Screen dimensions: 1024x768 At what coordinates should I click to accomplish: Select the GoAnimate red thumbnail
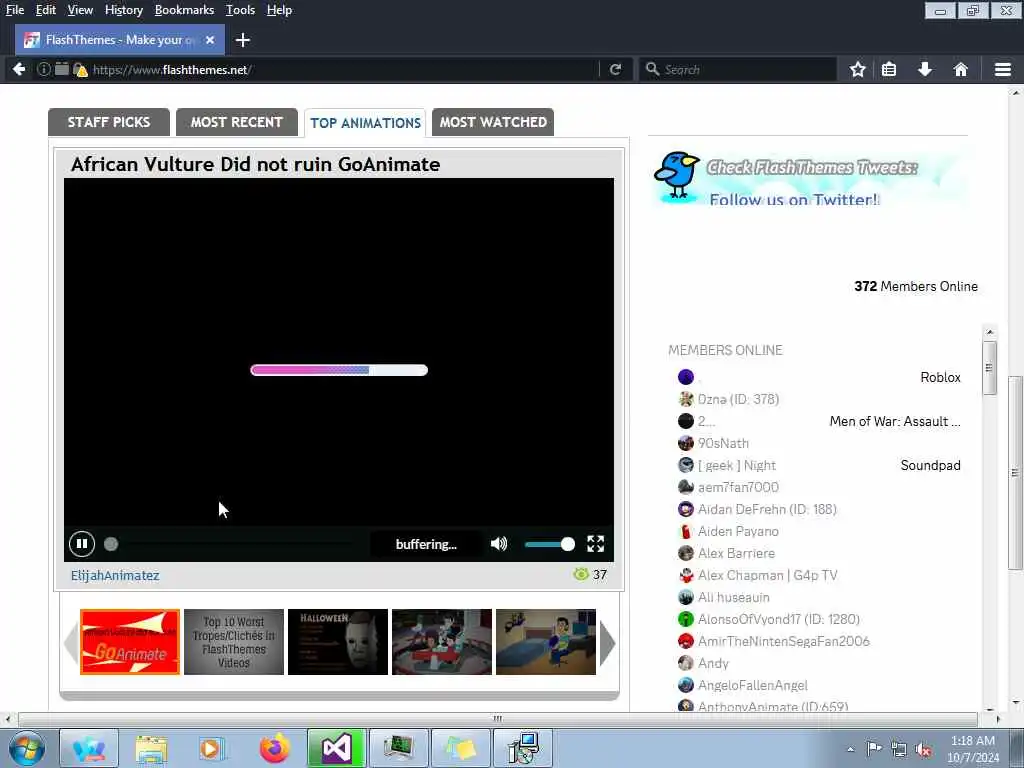click(130, 642)
